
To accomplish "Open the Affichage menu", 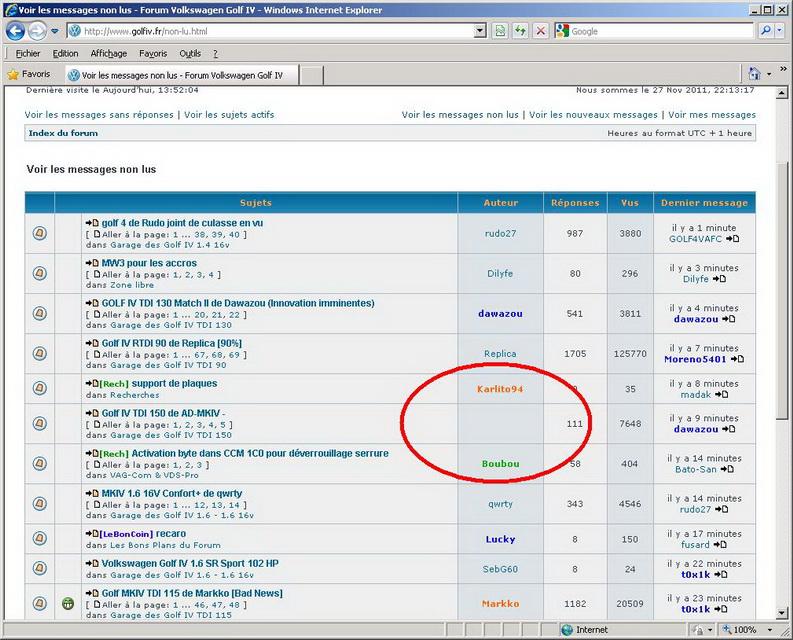I will 109,54.
